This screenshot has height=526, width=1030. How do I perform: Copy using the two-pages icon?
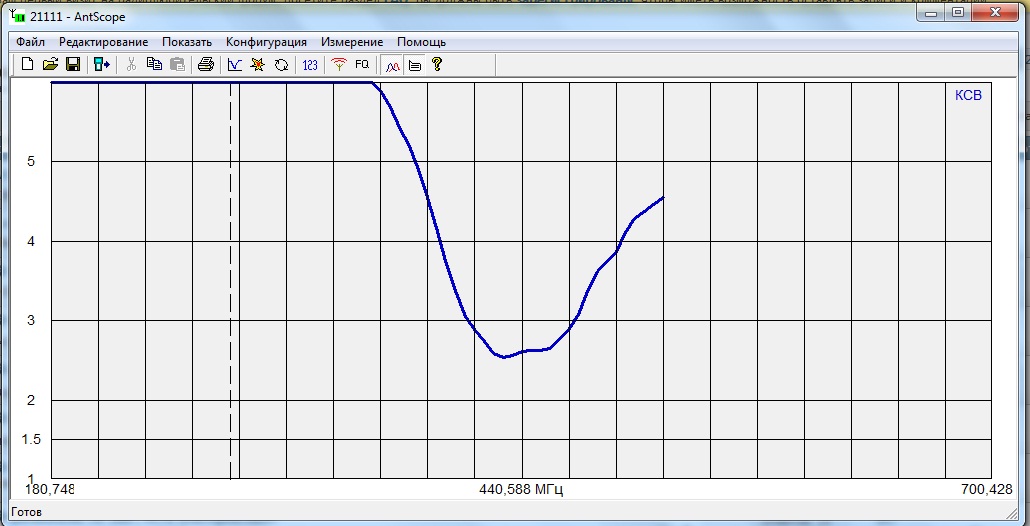(x=154, y=64)
